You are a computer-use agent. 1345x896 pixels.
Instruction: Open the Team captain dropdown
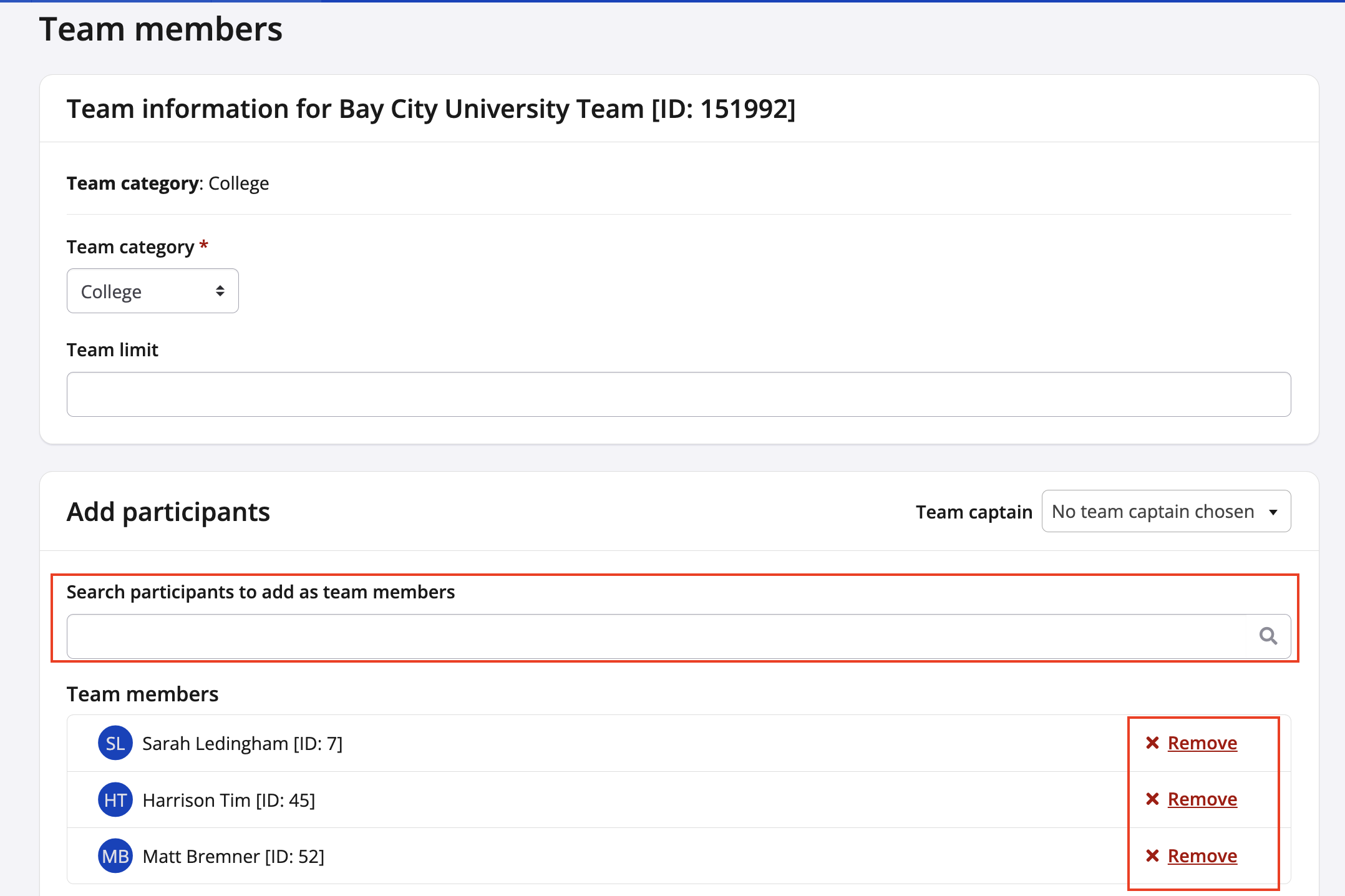(1165, 512)
